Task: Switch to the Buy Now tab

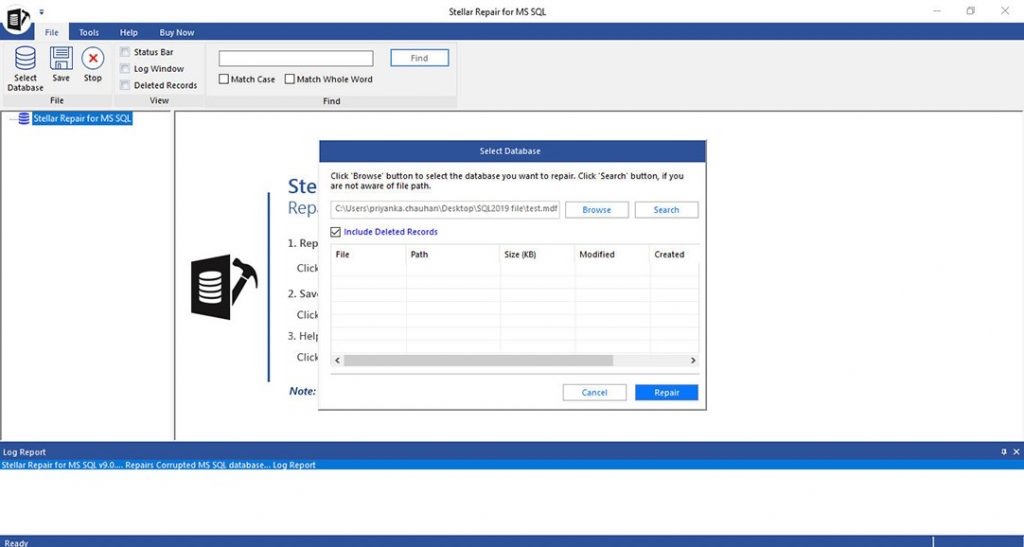Action: click(x=176, y=33)
